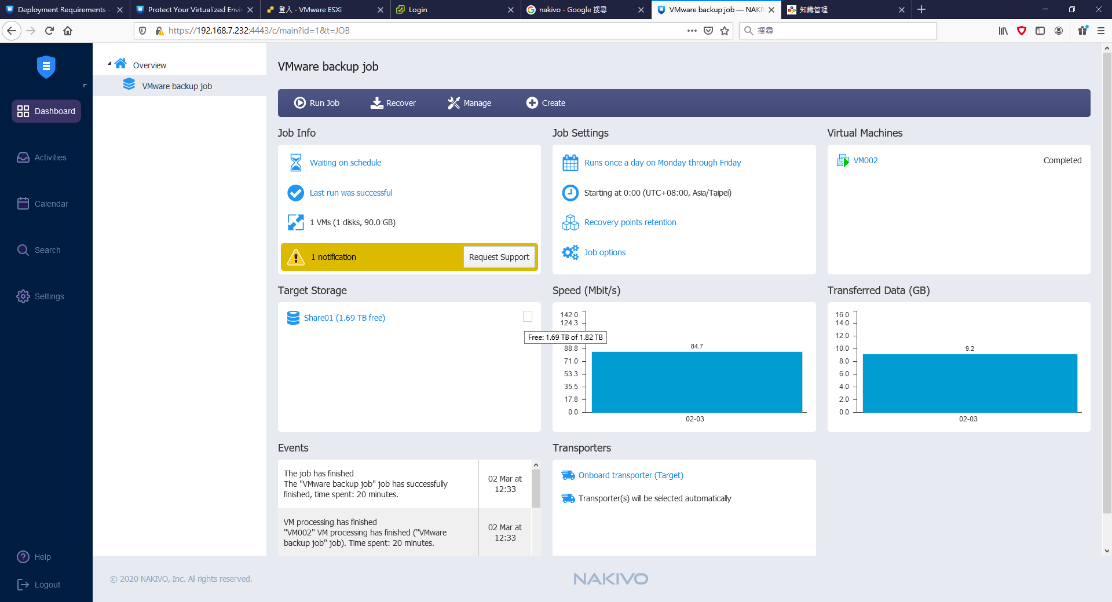Viewport: 1112px width, 602px height.
Task: Collapse the Overview tree node arrow
Action: coord(109,64)
